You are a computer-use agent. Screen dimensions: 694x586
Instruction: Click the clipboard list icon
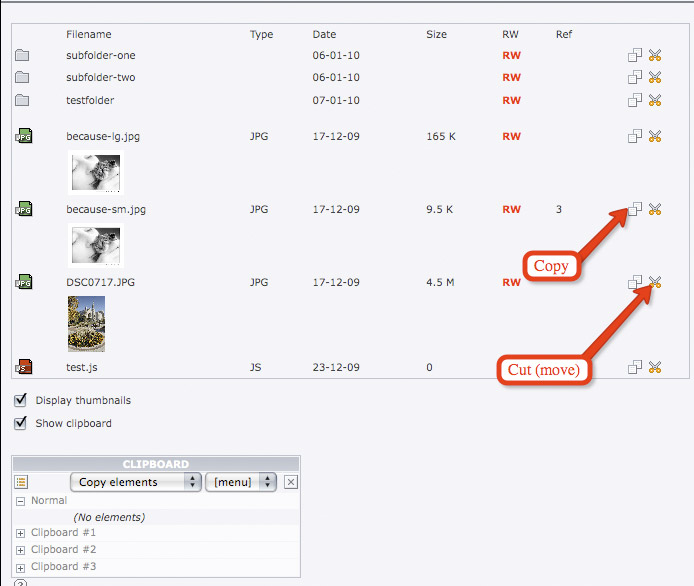(x=21, y=482)
